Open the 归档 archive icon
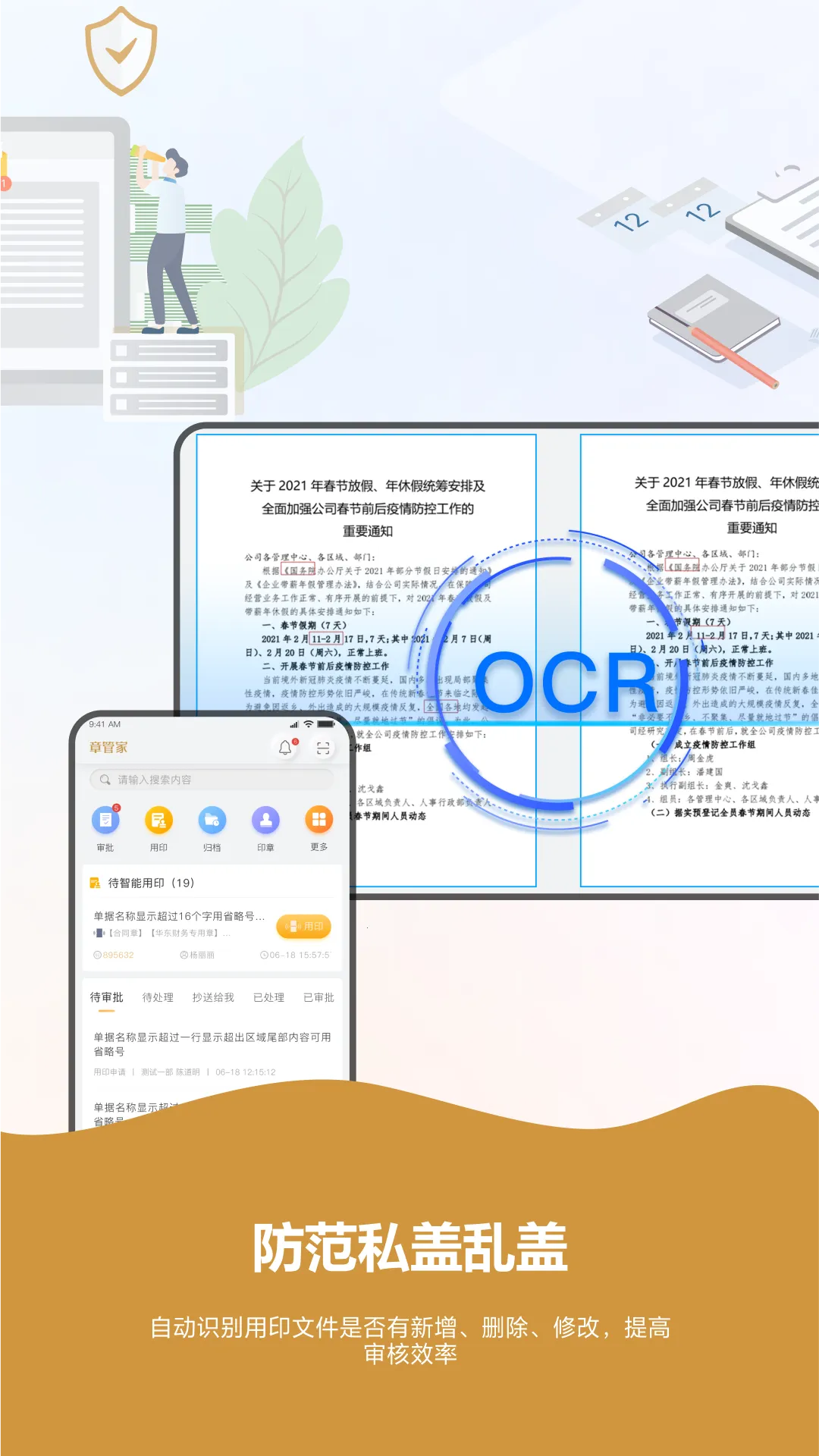Image resolution: width=819 pixels, height=1456 pixels. pyautogui.click(x=212, y=820)
